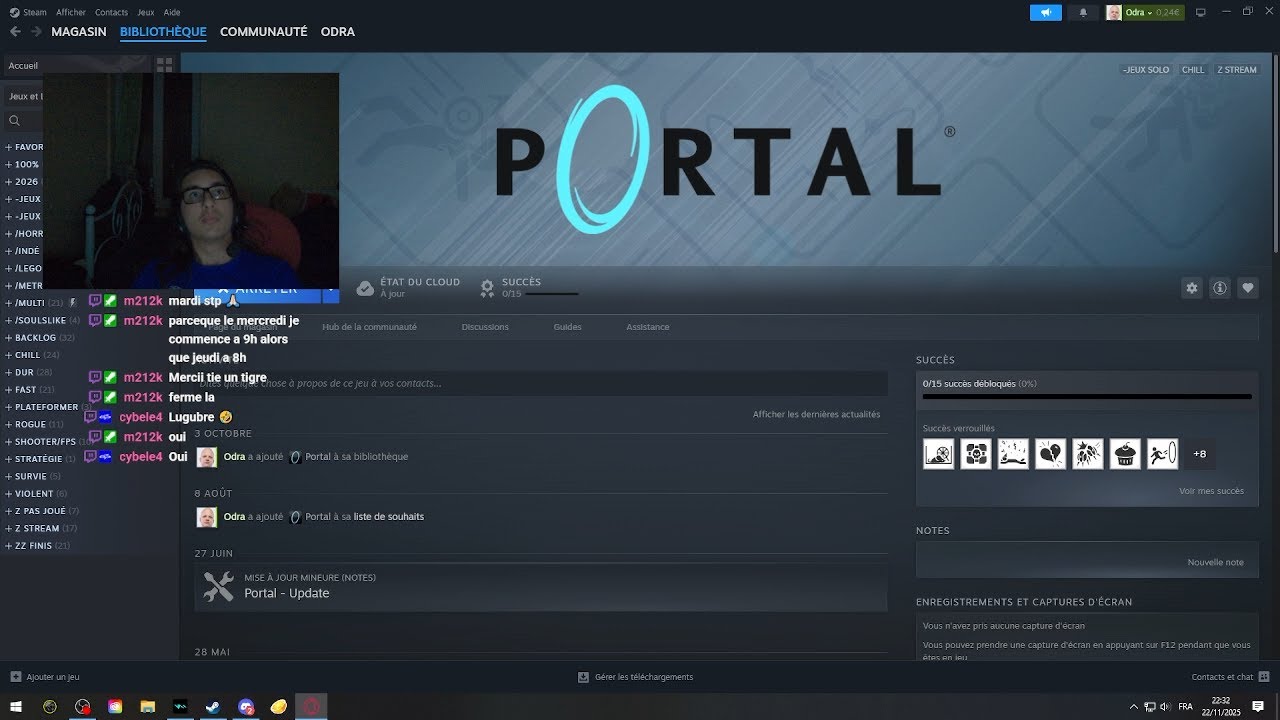Go back with the left arrow
This screenshot has height=720, width=1280.
point(15,32)
